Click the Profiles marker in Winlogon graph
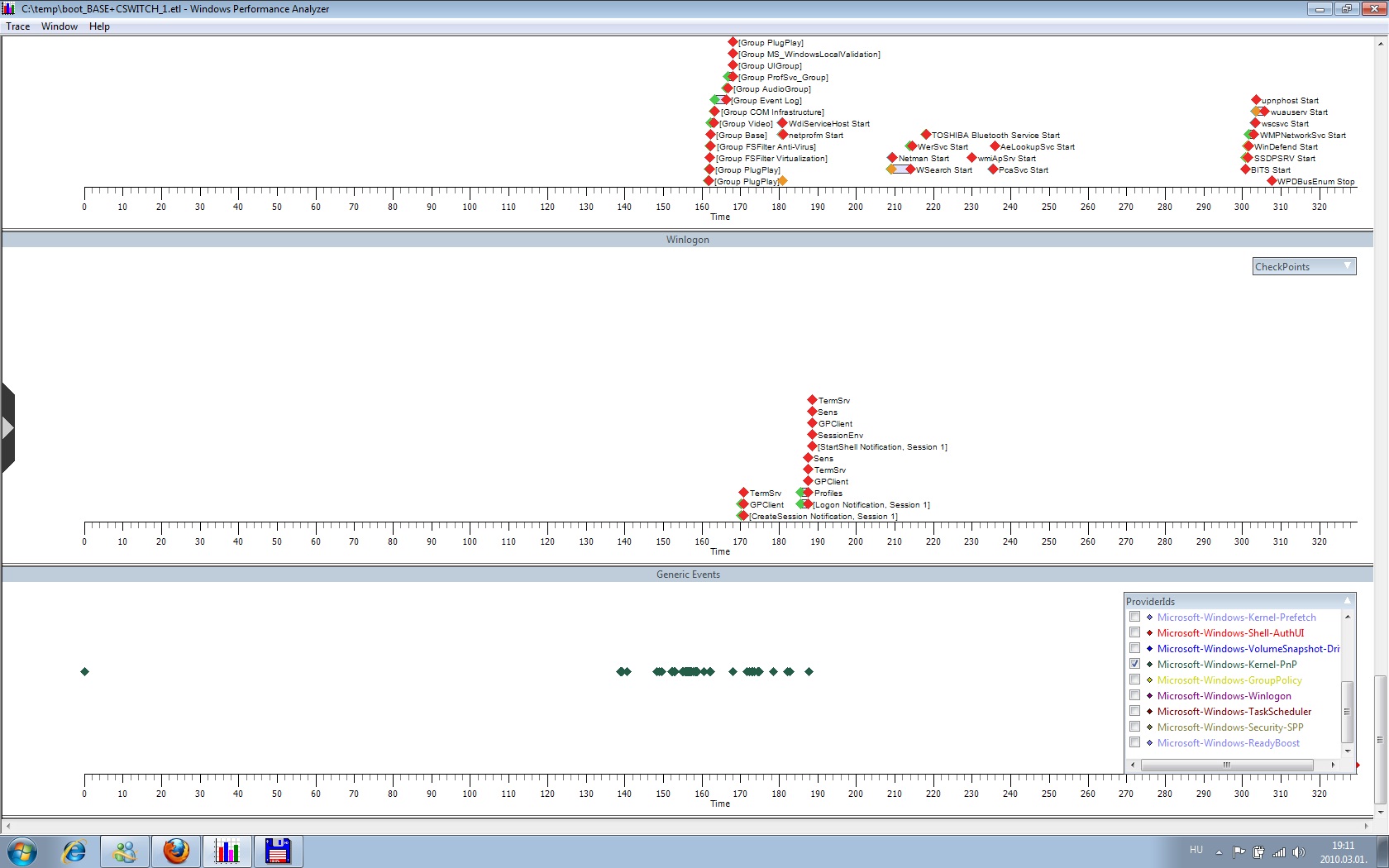 pos(808,493)
